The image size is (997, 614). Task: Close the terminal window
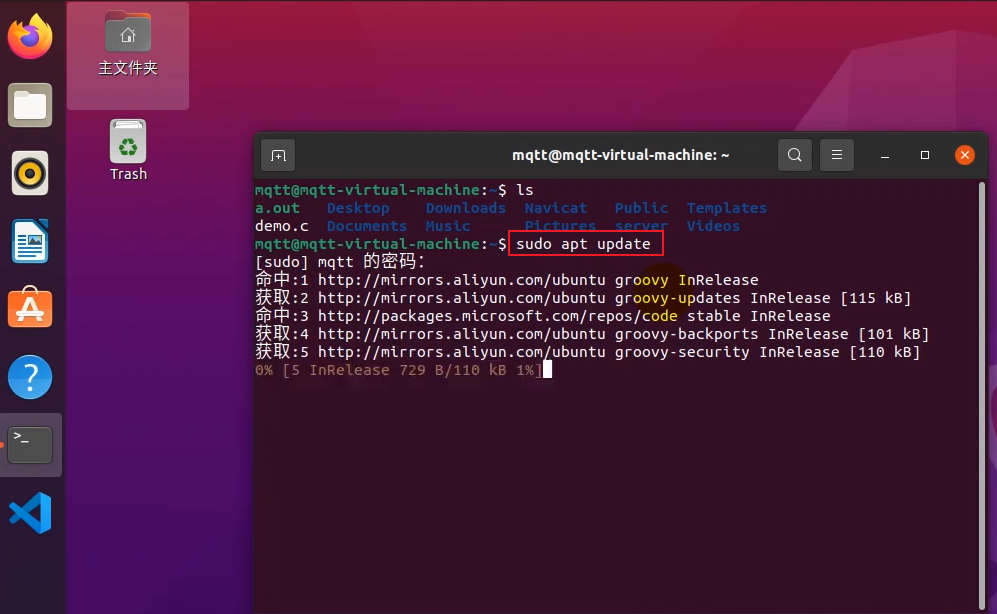pos(965,155)
